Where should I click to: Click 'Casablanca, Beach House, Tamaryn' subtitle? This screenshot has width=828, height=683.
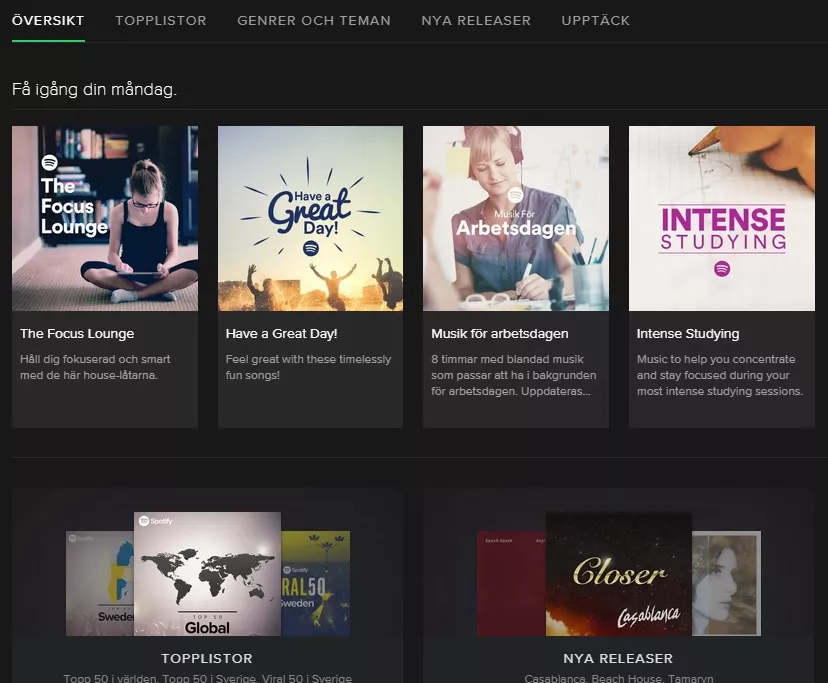(x=618, y=678)
